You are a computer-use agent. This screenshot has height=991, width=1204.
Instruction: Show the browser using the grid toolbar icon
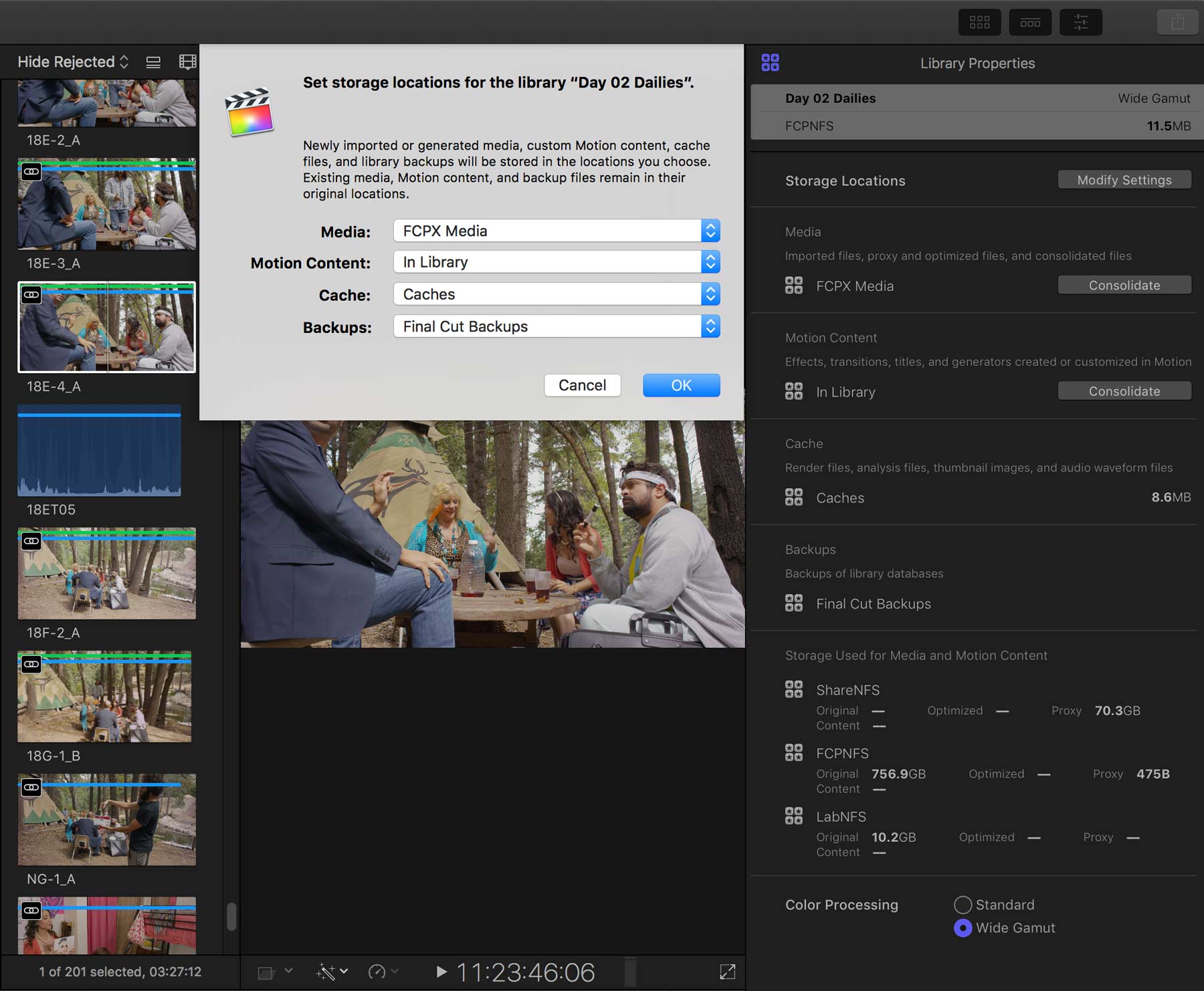[x=979, y=22]
